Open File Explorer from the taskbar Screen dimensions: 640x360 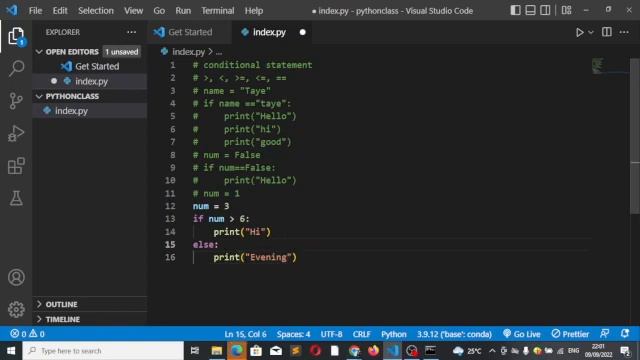click(217, 351)
